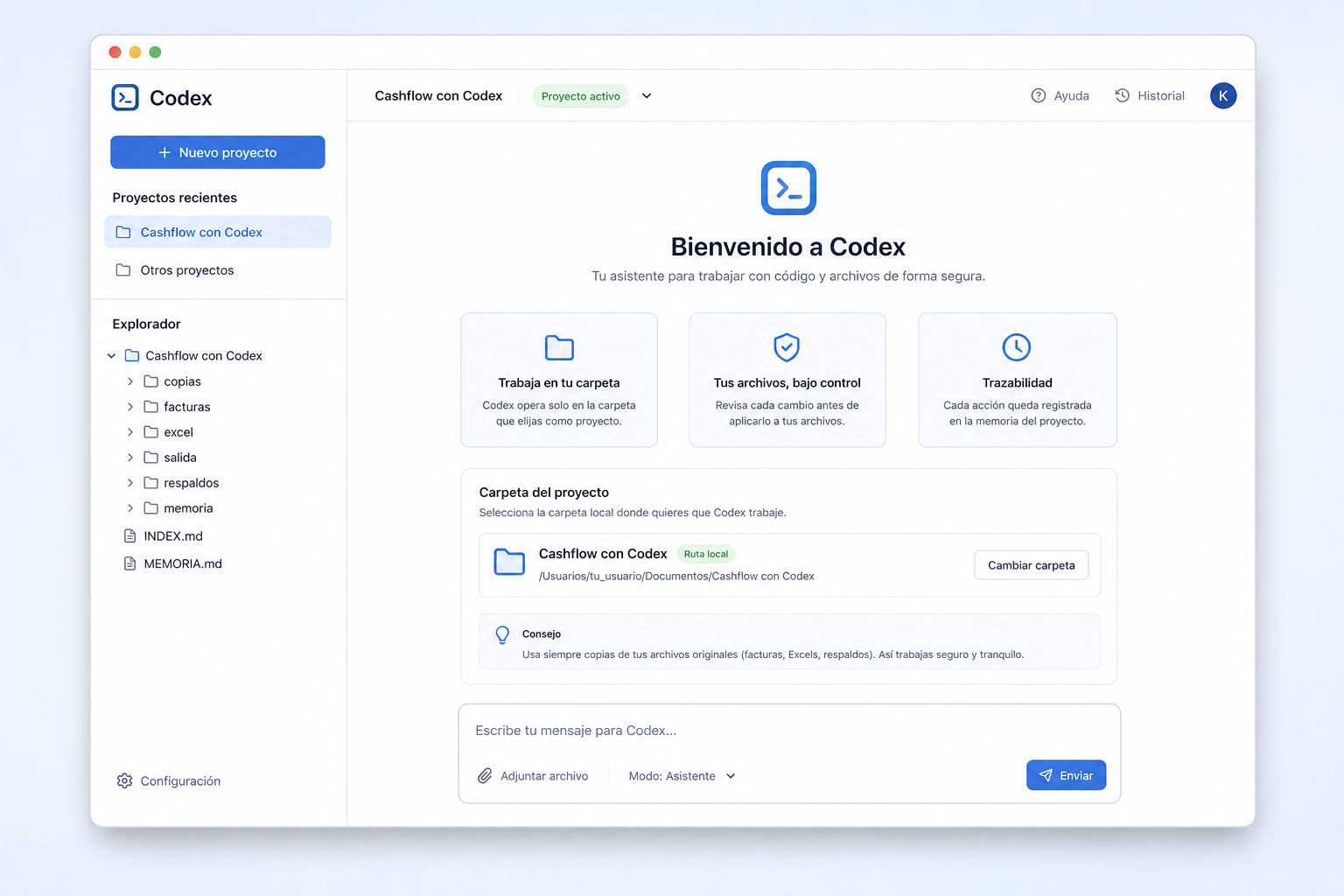Click the copias folder icon
Viewport: 1344px width, 896px height.
(151, 381)
